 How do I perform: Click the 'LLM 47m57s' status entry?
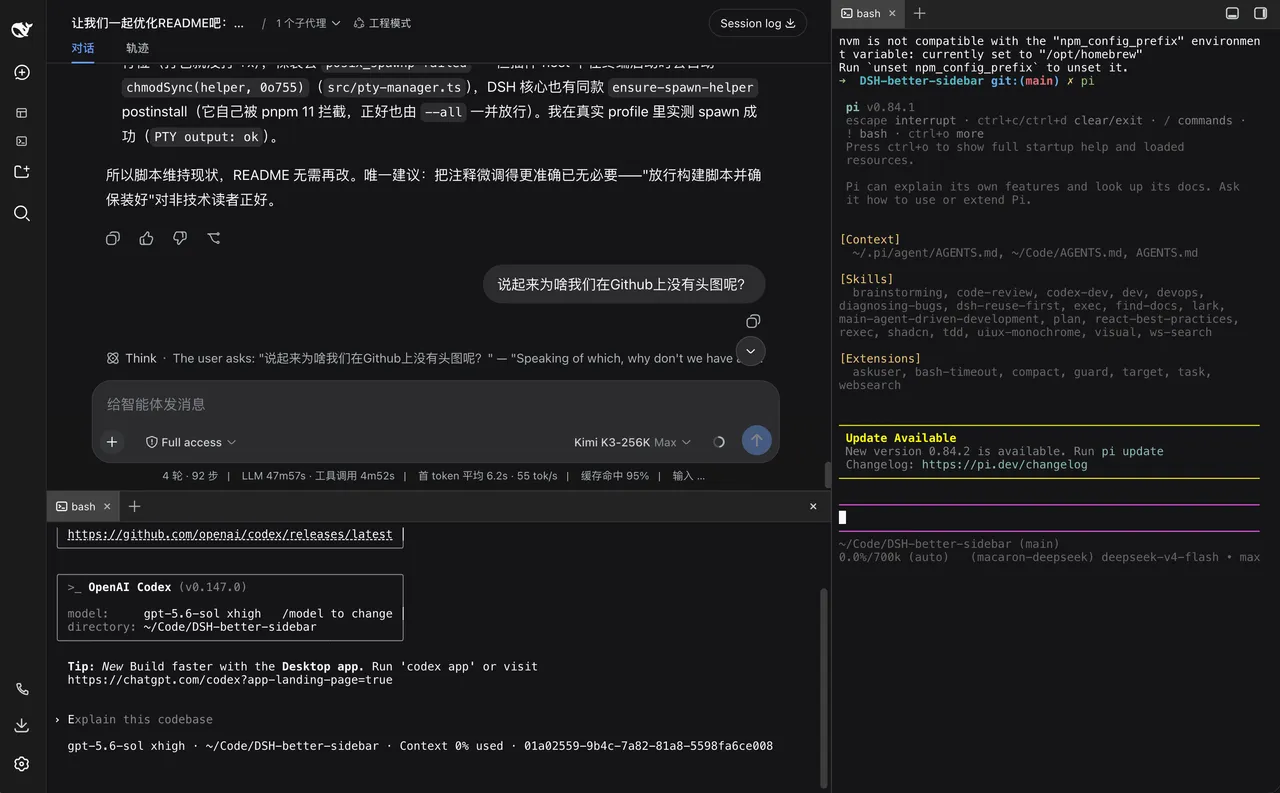(275, 476)
